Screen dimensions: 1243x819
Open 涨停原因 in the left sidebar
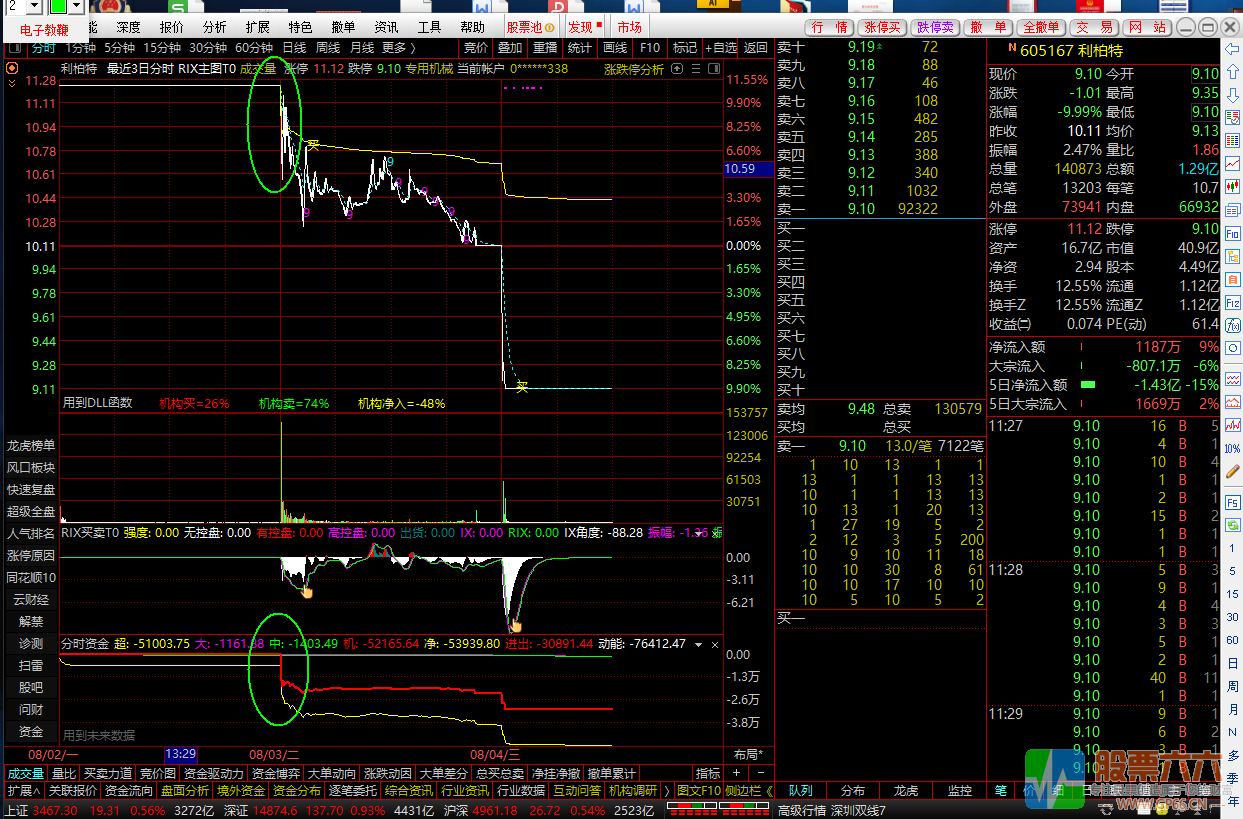pyautogui.click(x=31, y=555)
